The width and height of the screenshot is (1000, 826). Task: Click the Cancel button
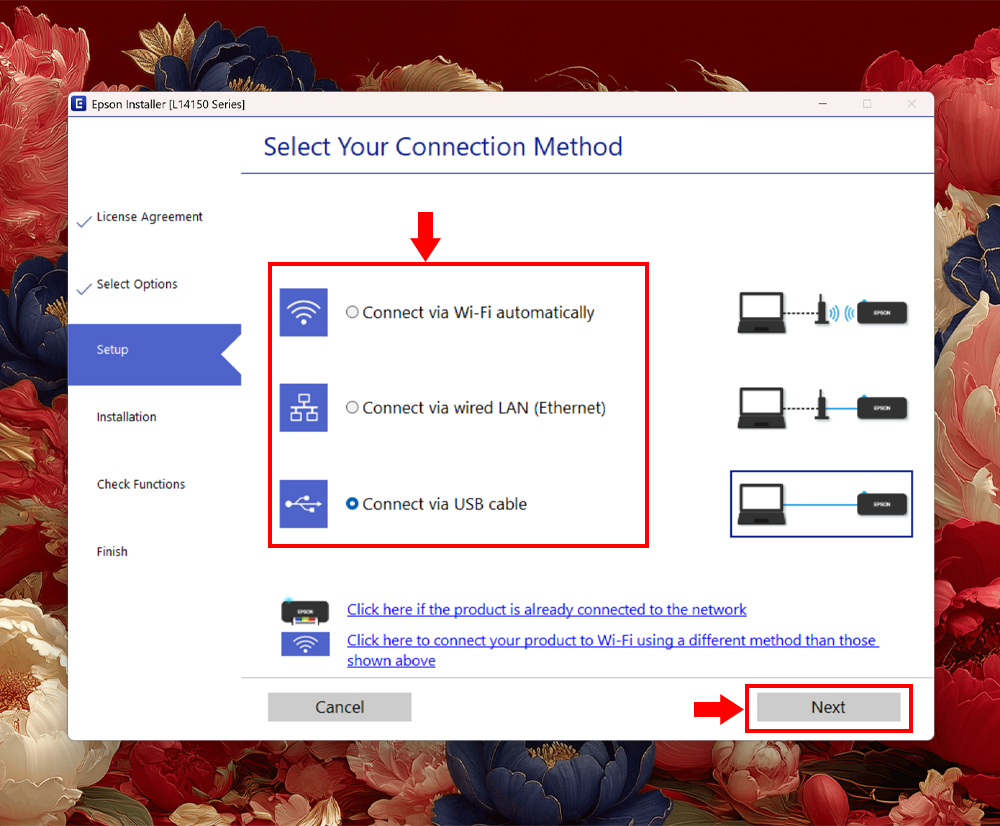coord(339,707)
